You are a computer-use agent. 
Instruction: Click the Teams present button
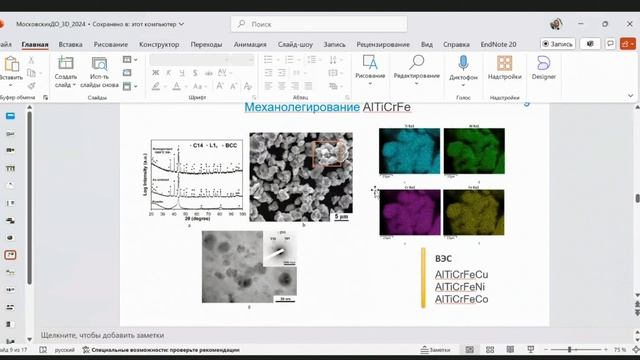590,44
